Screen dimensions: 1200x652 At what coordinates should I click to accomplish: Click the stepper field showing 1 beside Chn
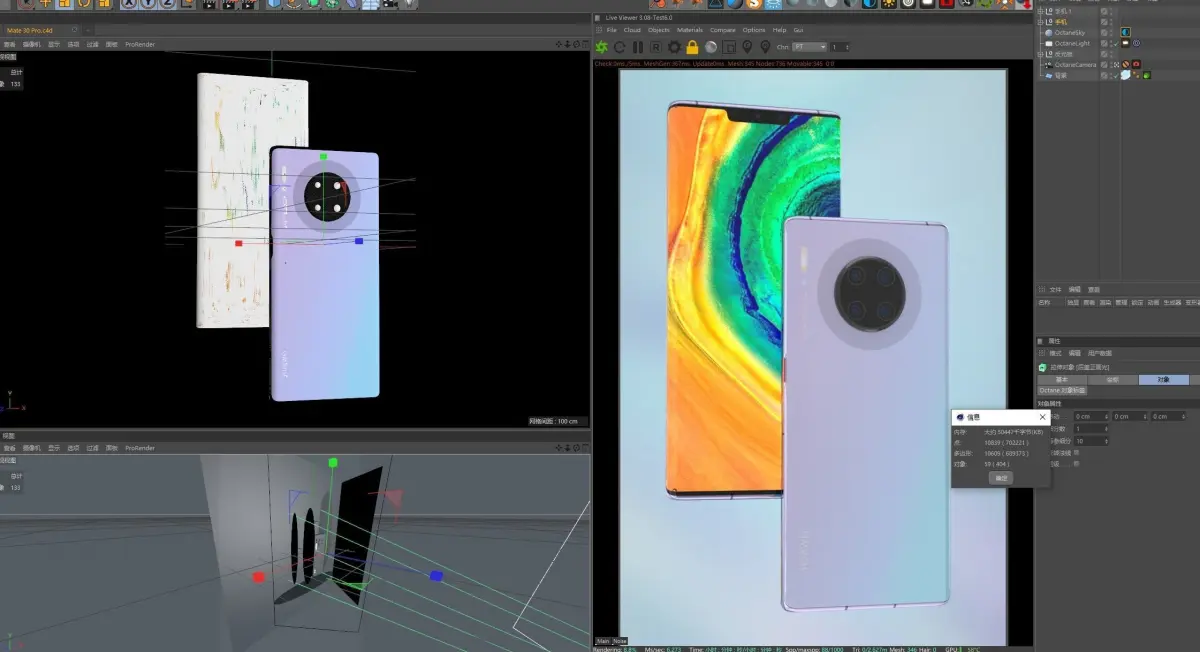tap(840, 47)
